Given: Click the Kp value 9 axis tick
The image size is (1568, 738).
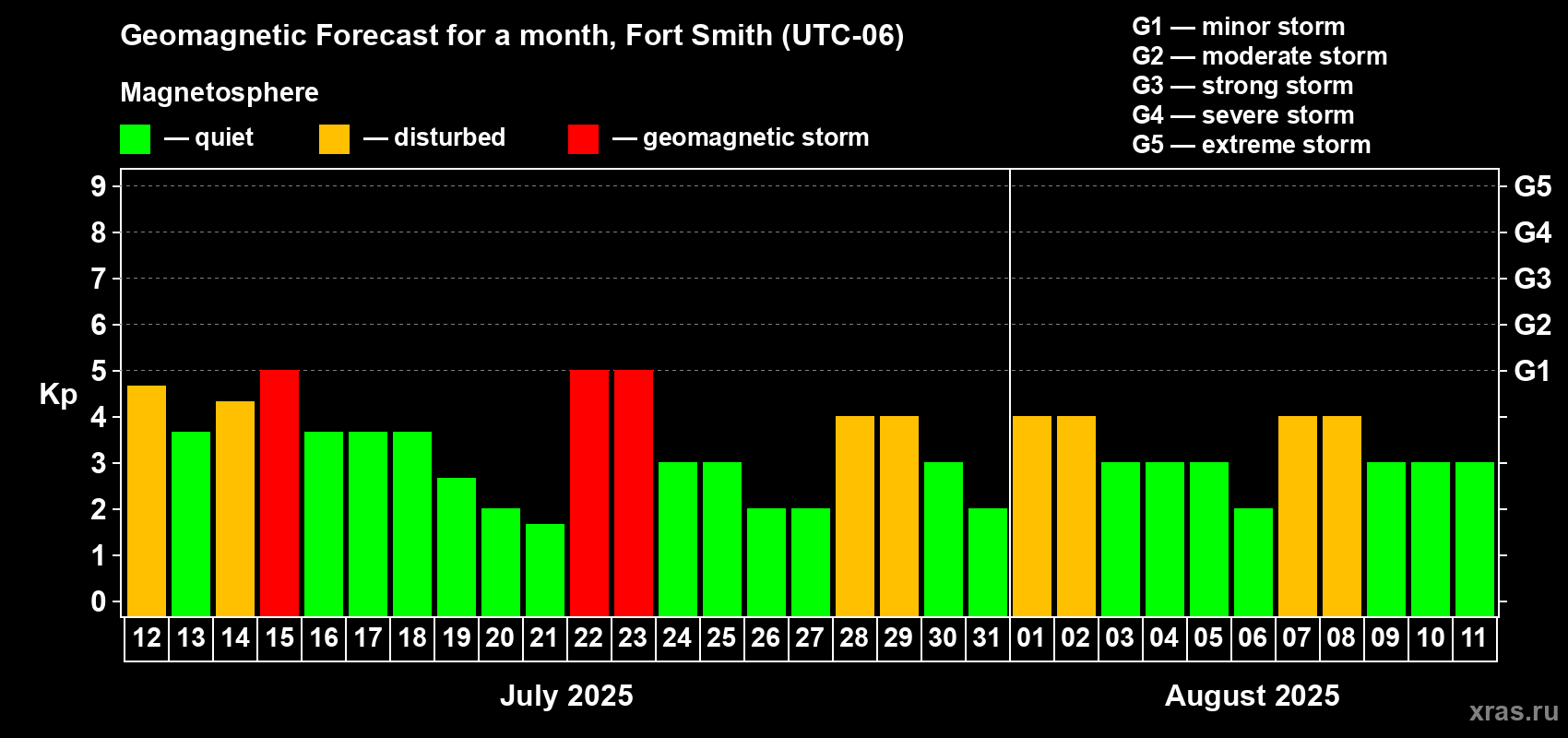Looking at the screenshot, I should point(99,186).
